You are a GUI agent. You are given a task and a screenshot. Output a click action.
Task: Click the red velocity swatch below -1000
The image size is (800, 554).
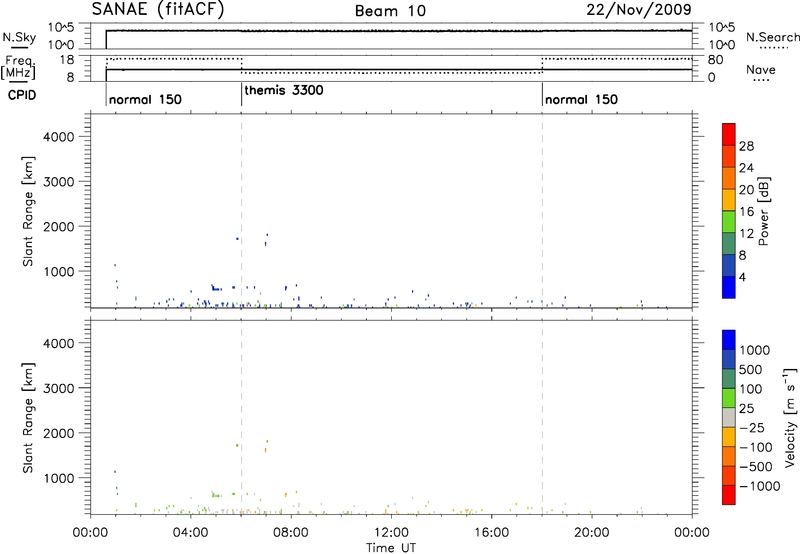coord(729,495)
